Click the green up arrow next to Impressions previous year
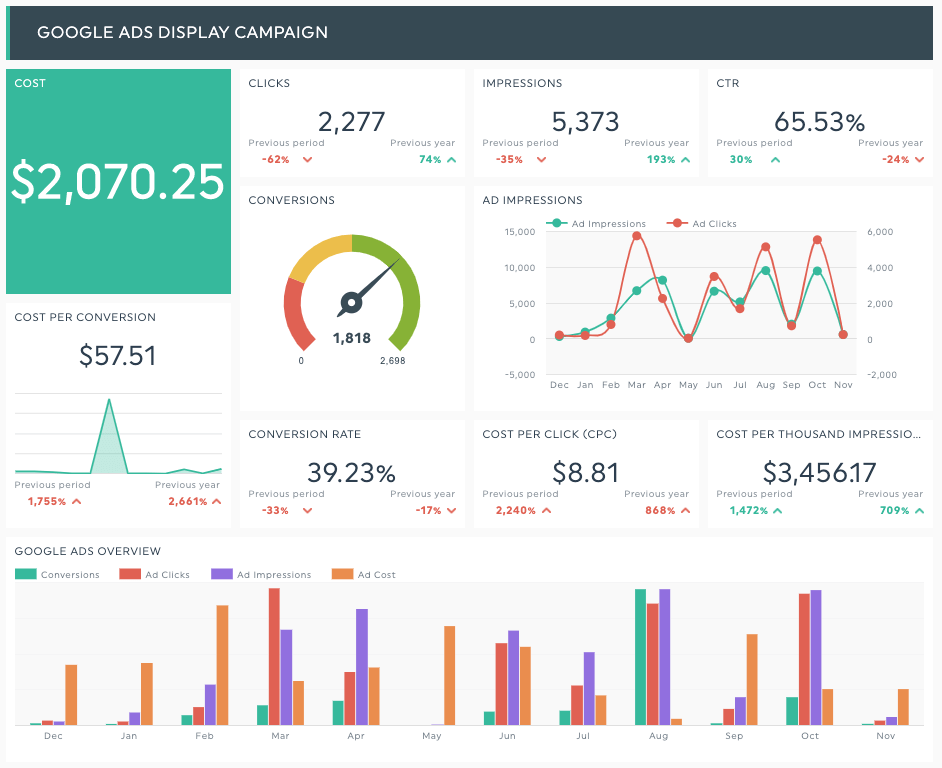Viewport: 942px width, 768px height. point(684,159)
